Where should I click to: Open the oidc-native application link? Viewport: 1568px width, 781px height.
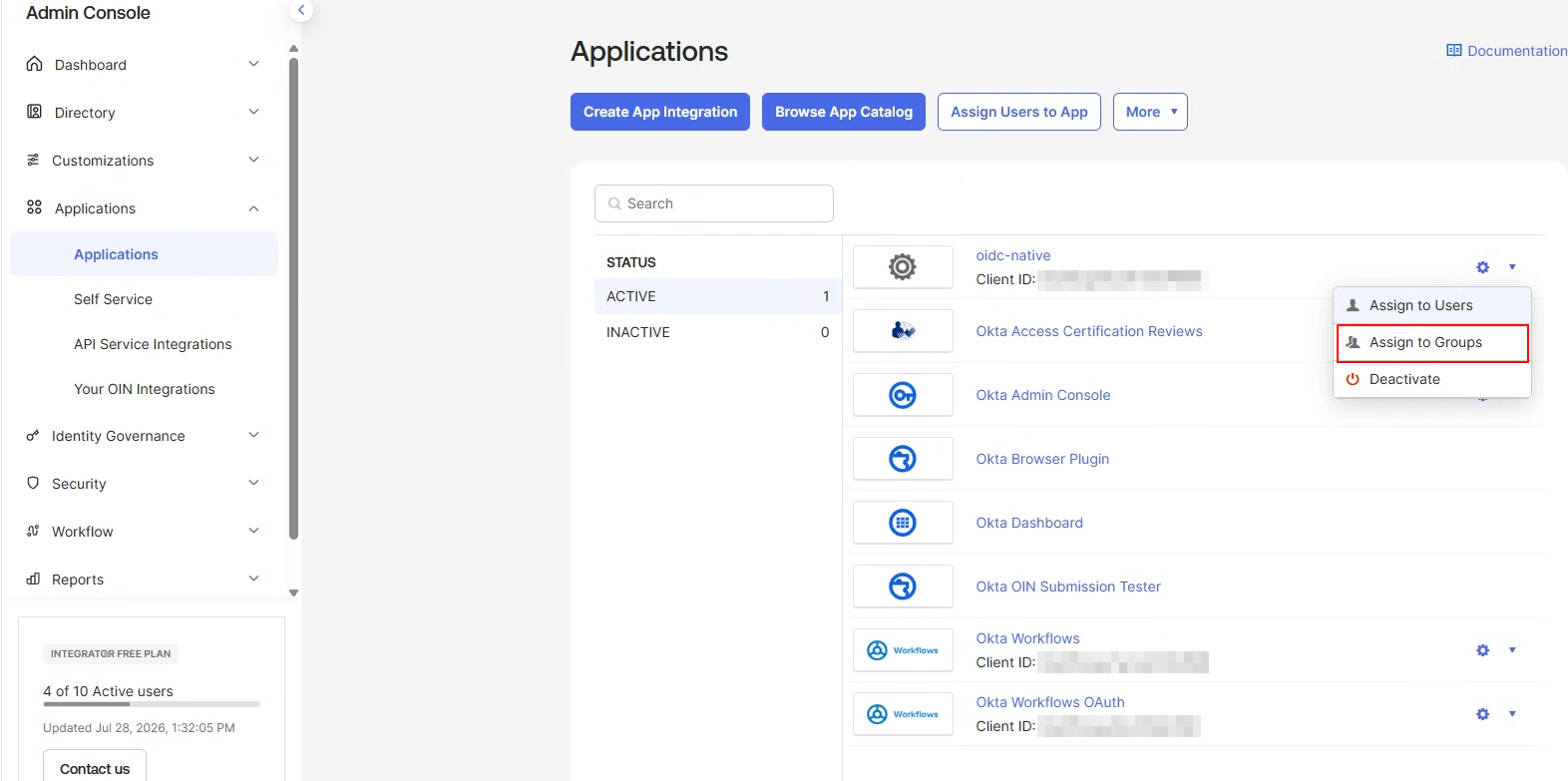[1012, 255]
